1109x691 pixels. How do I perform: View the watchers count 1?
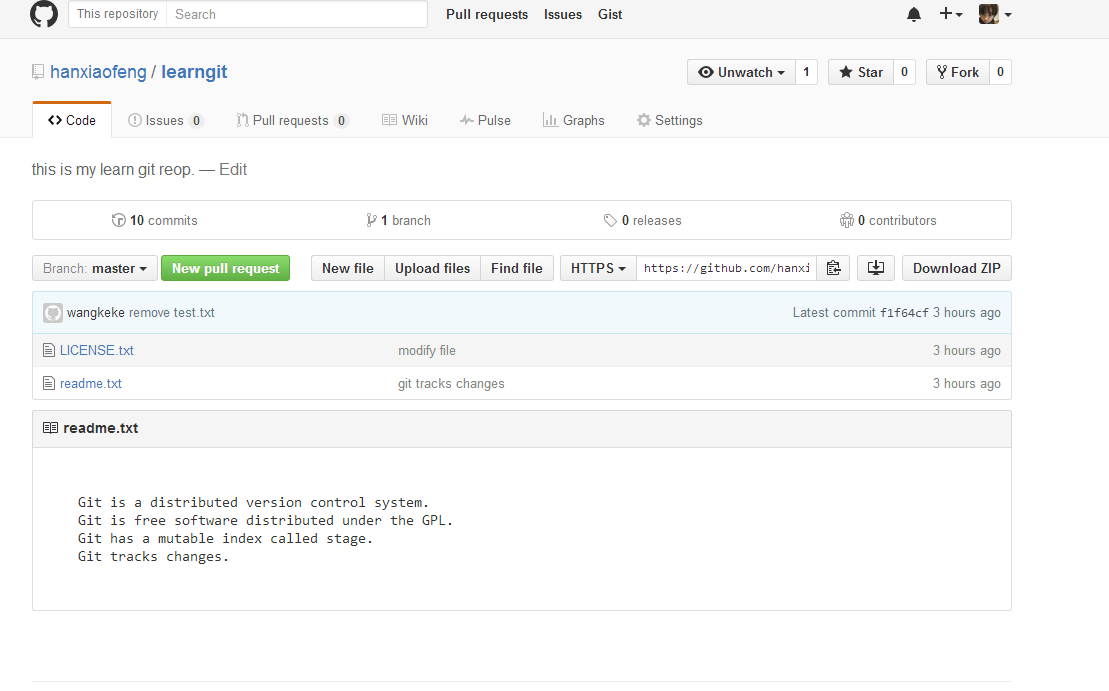coord(806,72)
